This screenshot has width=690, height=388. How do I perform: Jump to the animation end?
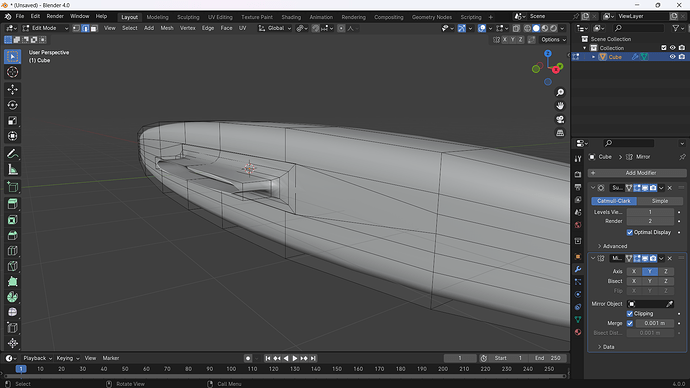(313, 359)
